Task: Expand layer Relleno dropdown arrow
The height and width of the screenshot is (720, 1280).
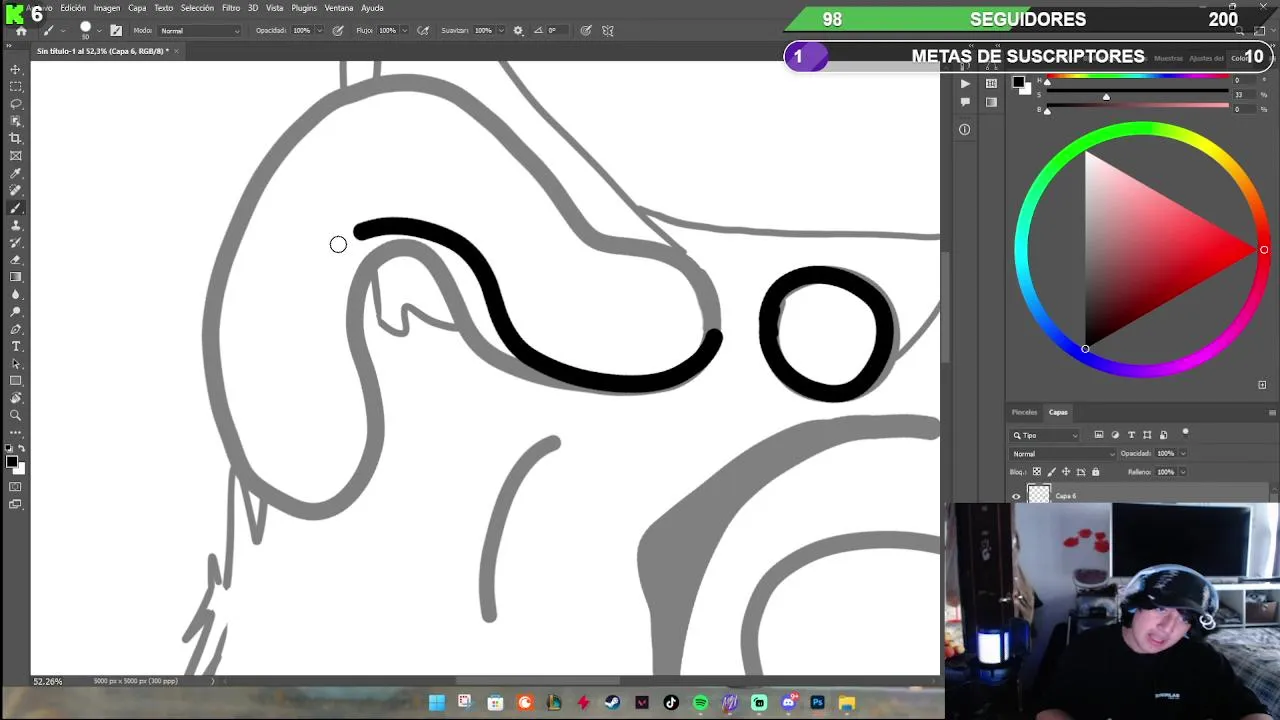Action: click(x=1182, y=472)
